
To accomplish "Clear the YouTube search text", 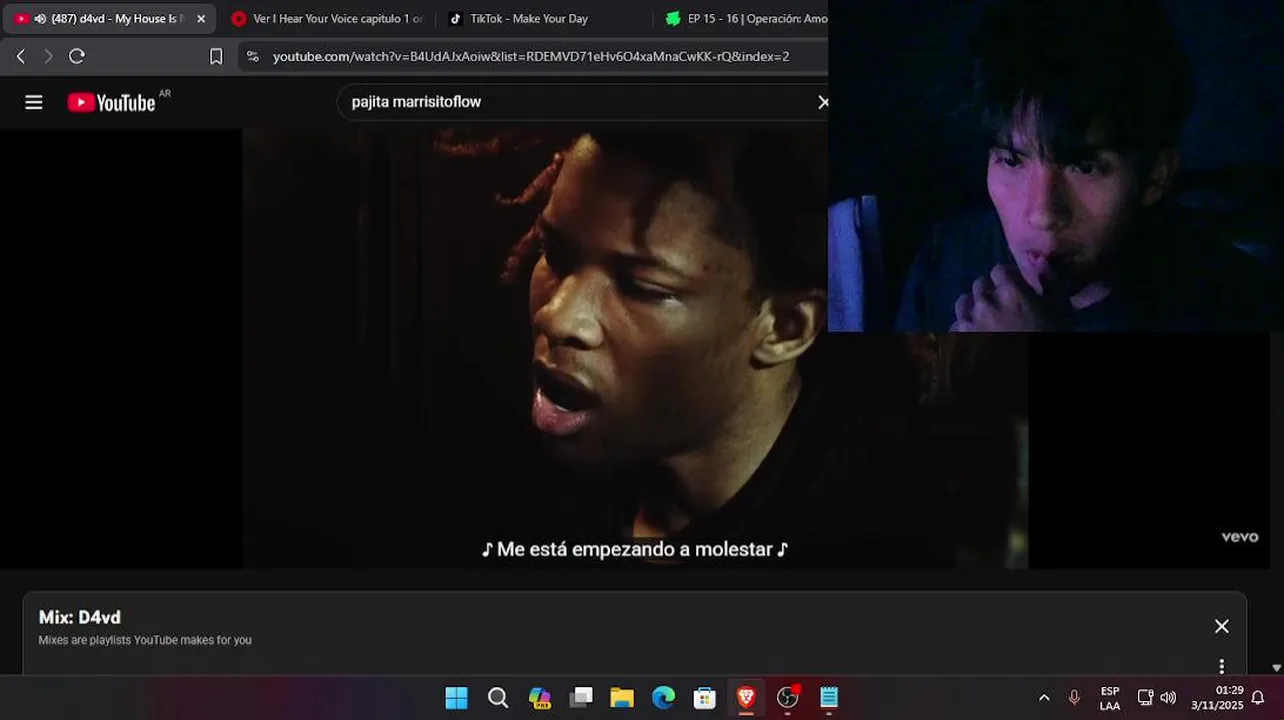I will tap(822, 102).
